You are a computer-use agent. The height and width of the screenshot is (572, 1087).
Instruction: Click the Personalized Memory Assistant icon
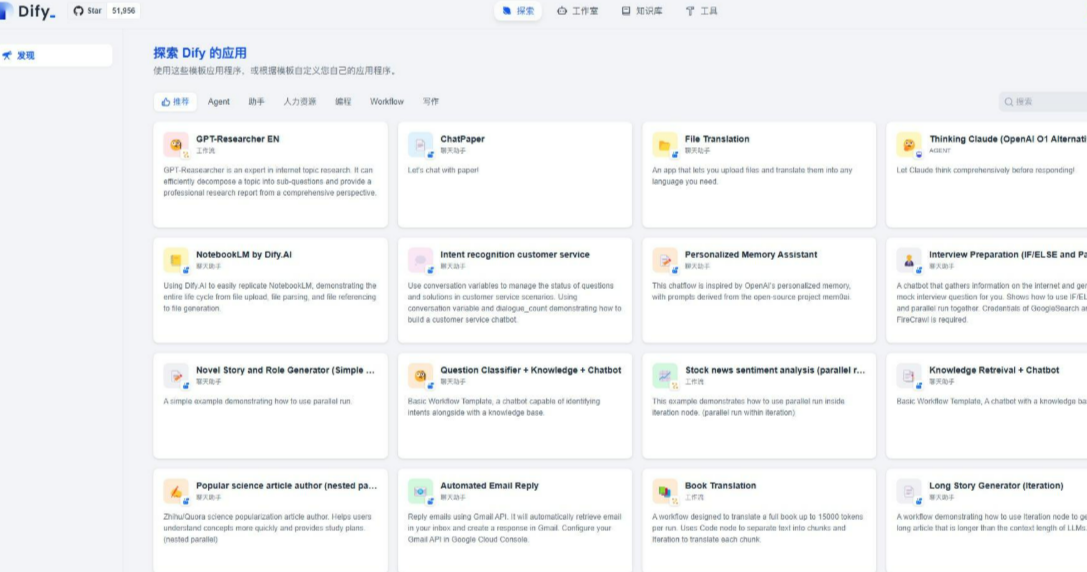point(665,260)
